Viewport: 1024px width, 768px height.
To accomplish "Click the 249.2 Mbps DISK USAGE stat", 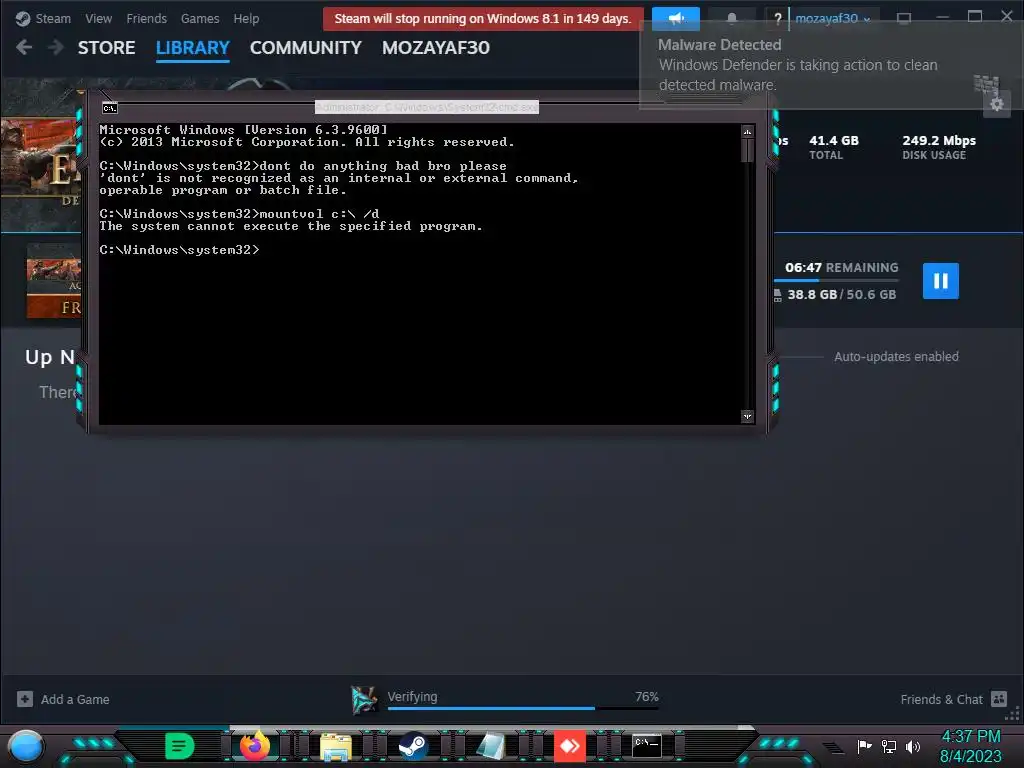I will [x=938, y=147].
